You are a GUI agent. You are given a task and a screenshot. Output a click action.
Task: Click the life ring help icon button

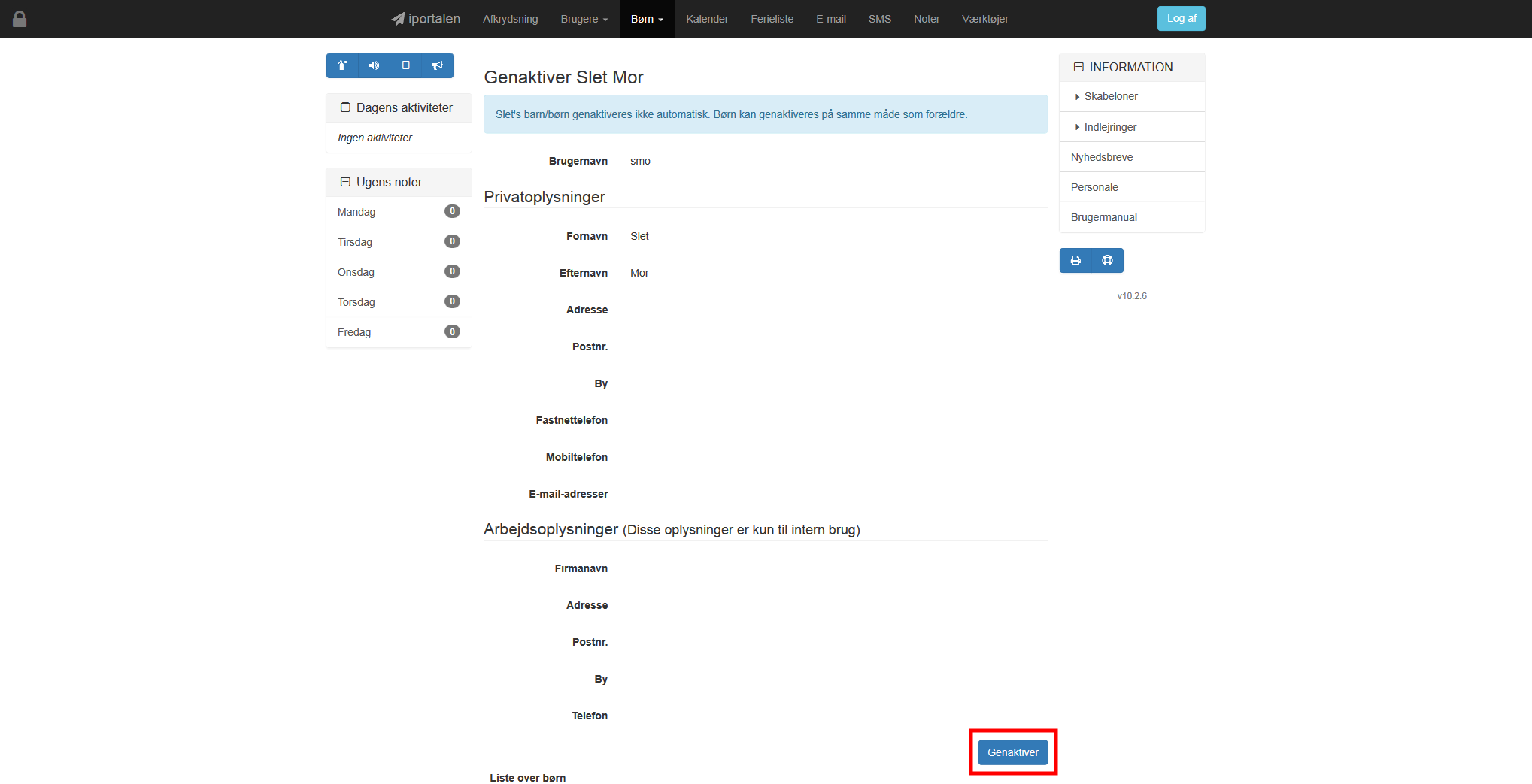pos(1107,260)
